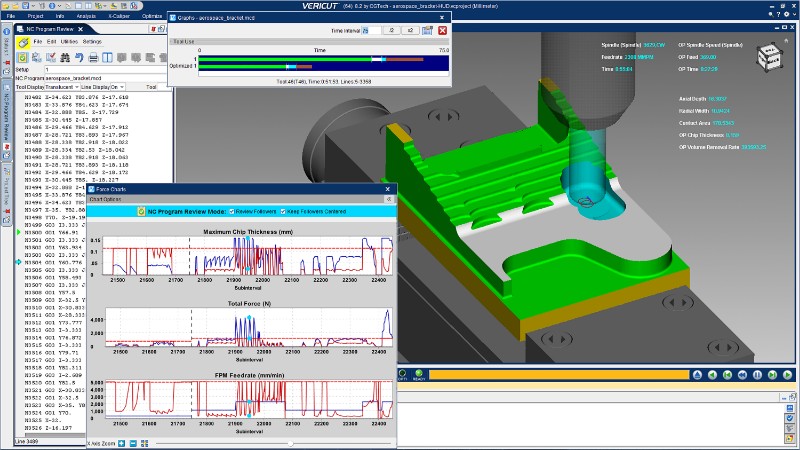Click the Total Force chart
This screenshot has height=450, width=800.
point(249,328)
